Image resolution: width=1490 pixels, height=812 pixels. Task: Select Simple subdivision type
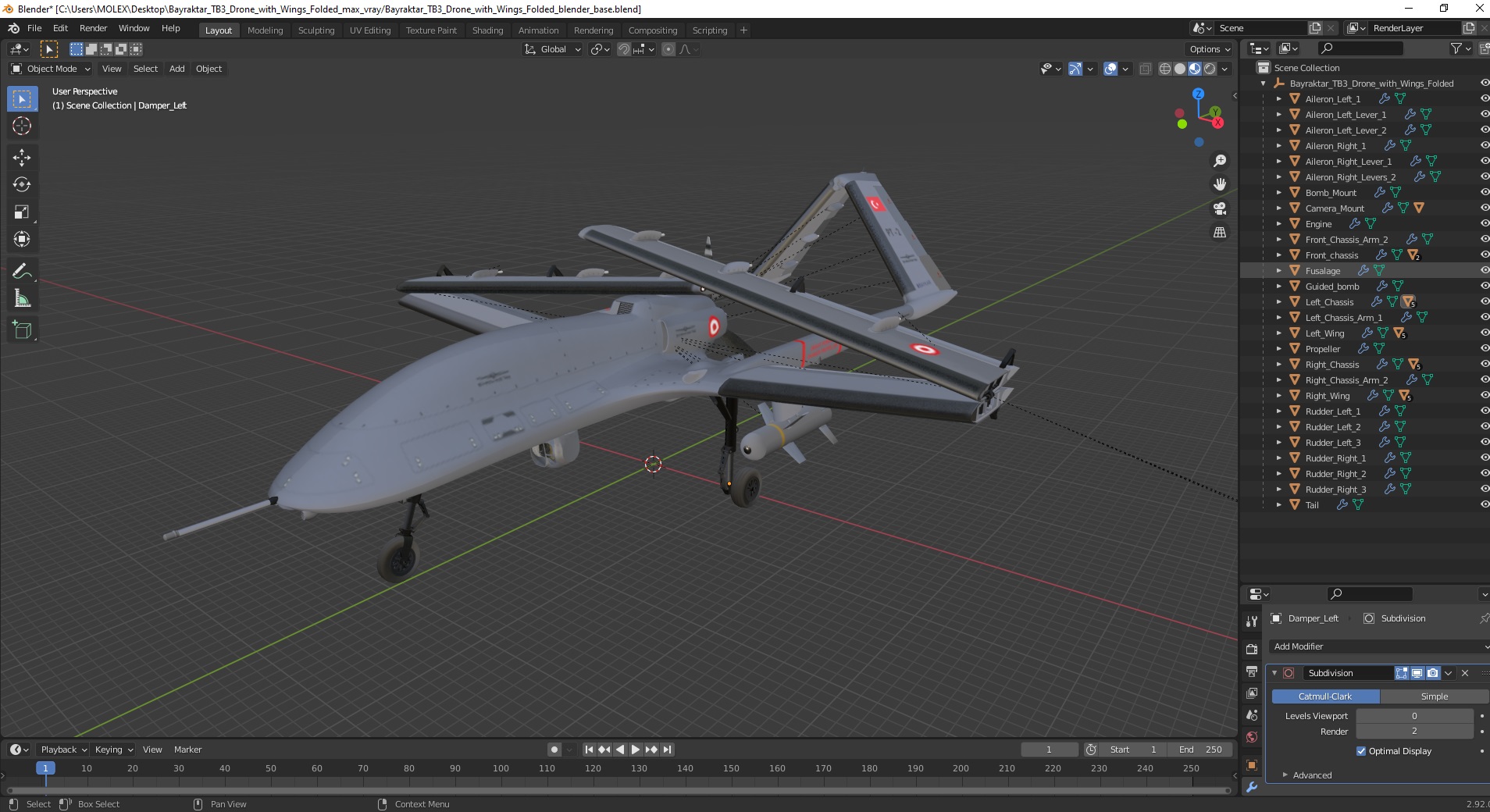point(1435,696)
